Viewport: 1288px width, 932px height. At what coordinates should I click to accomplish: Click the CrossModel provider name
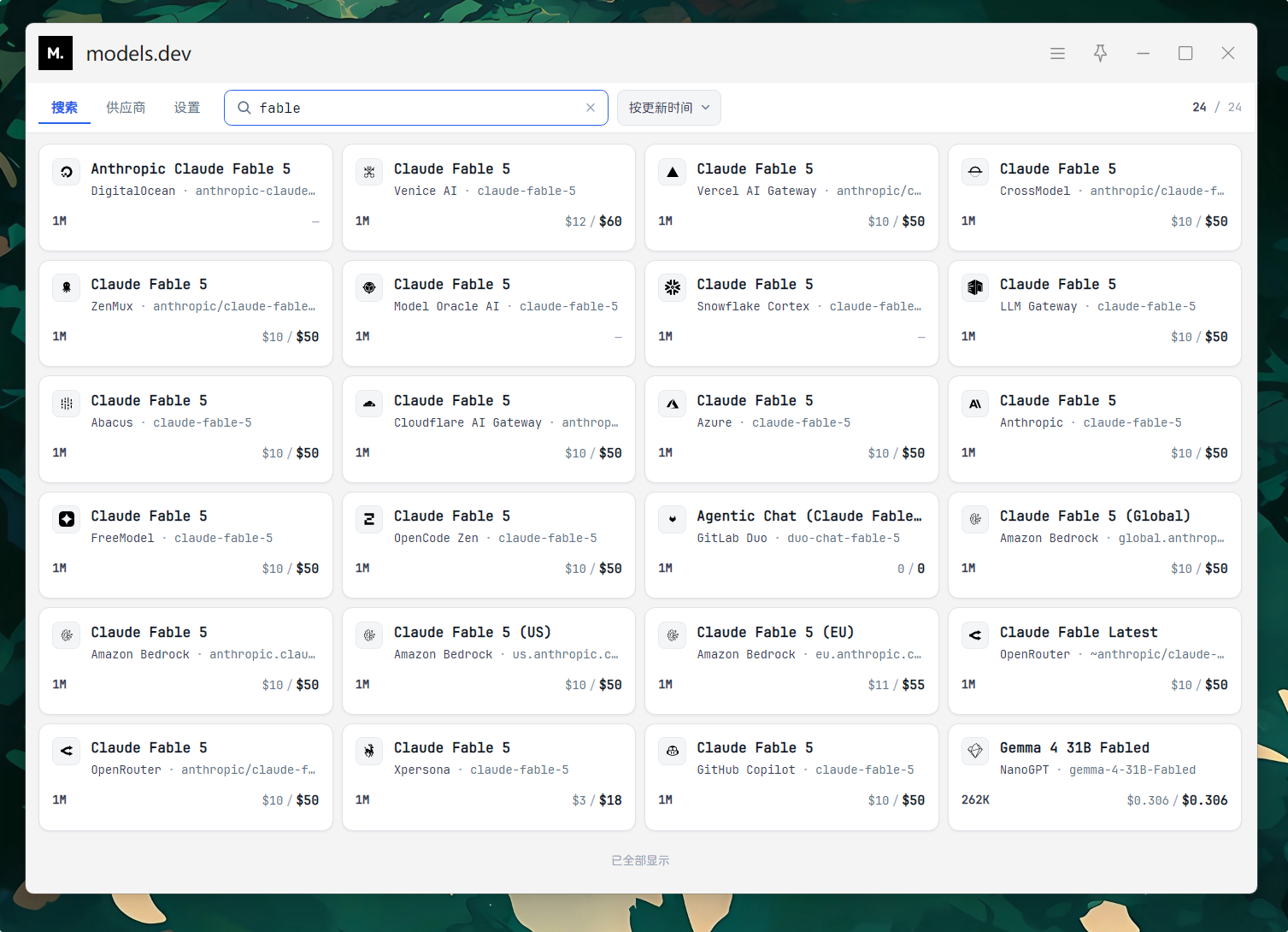tap(1035, 191)
